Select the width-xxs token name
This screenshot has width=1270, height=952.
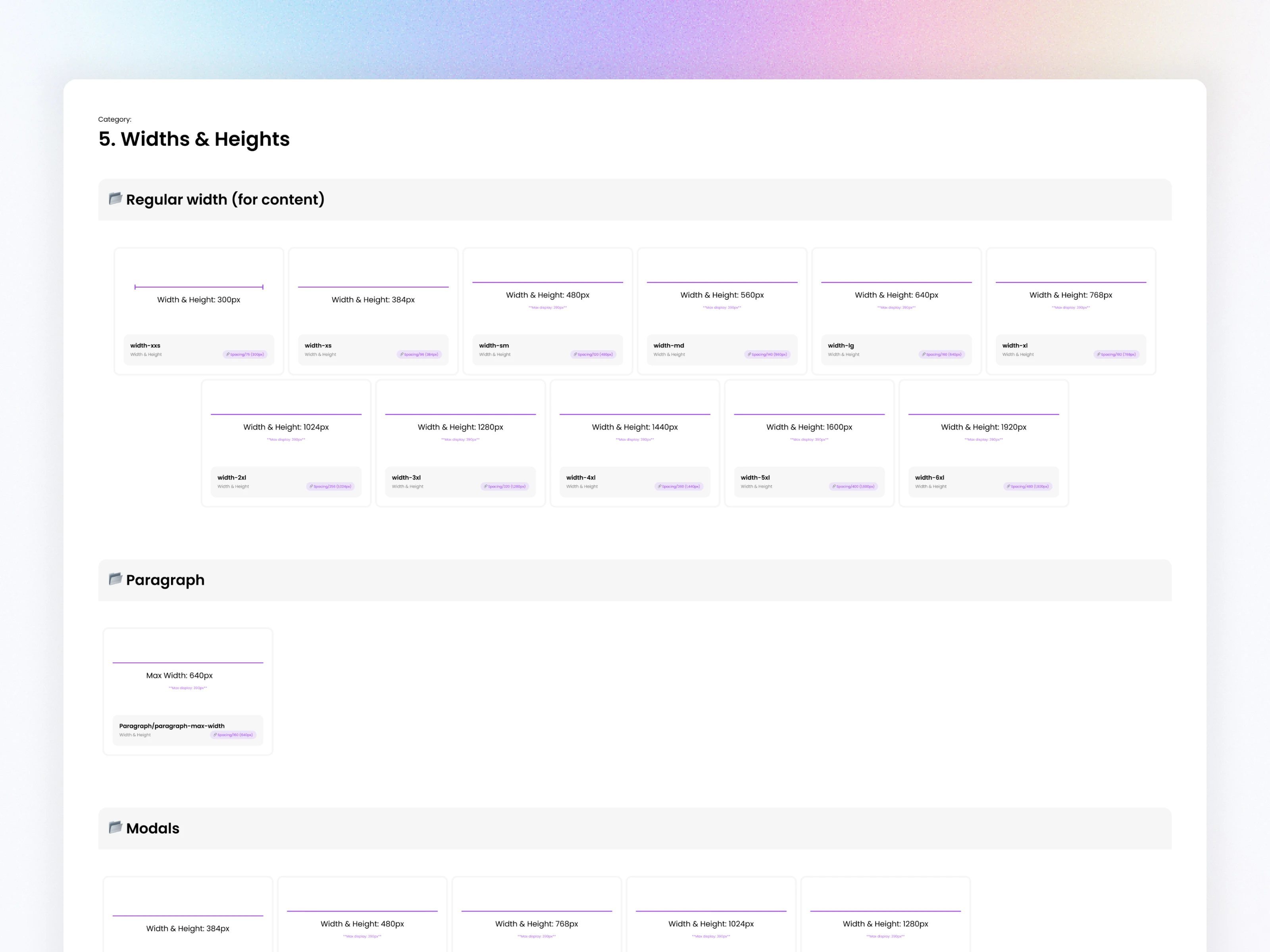pyautogui.click(x=145, y=345)
